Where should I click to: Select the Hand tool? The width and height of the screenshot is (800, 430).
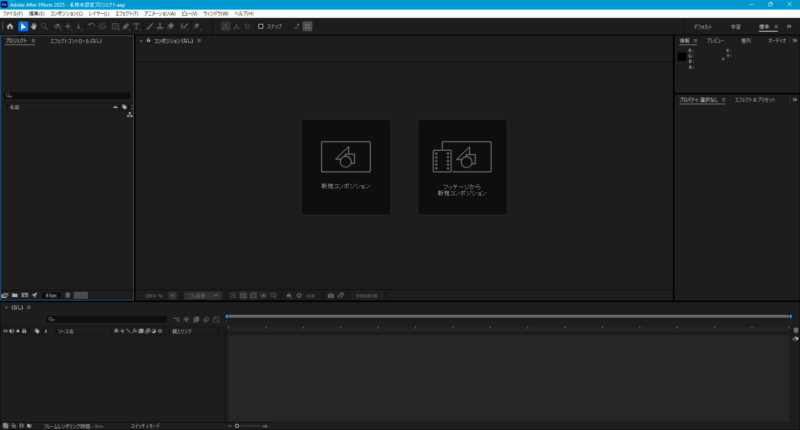(34, 27)
